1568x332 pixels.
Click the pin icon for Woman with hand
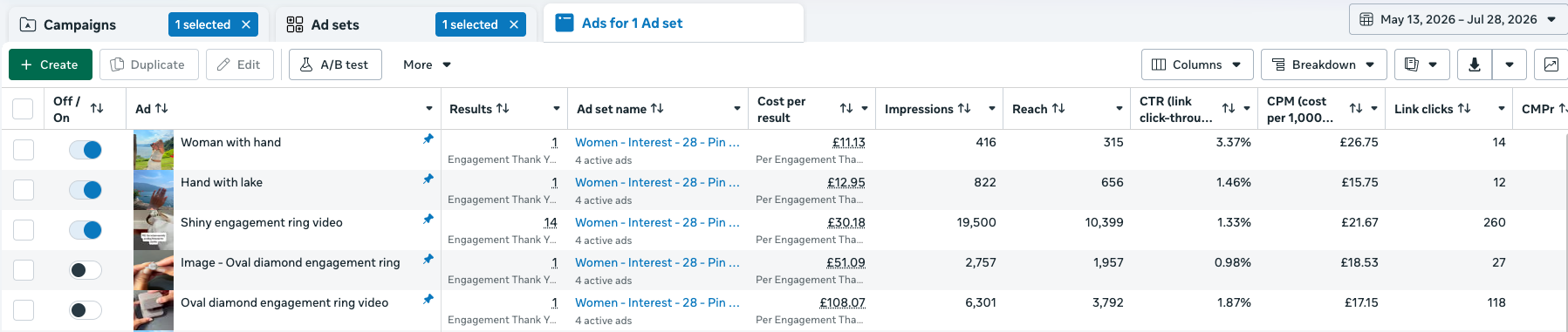(428, 139)
